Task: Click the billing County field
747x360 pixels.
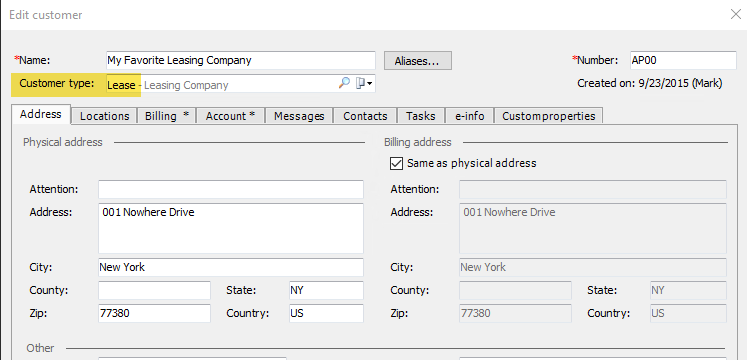Action: coord(515,290)
